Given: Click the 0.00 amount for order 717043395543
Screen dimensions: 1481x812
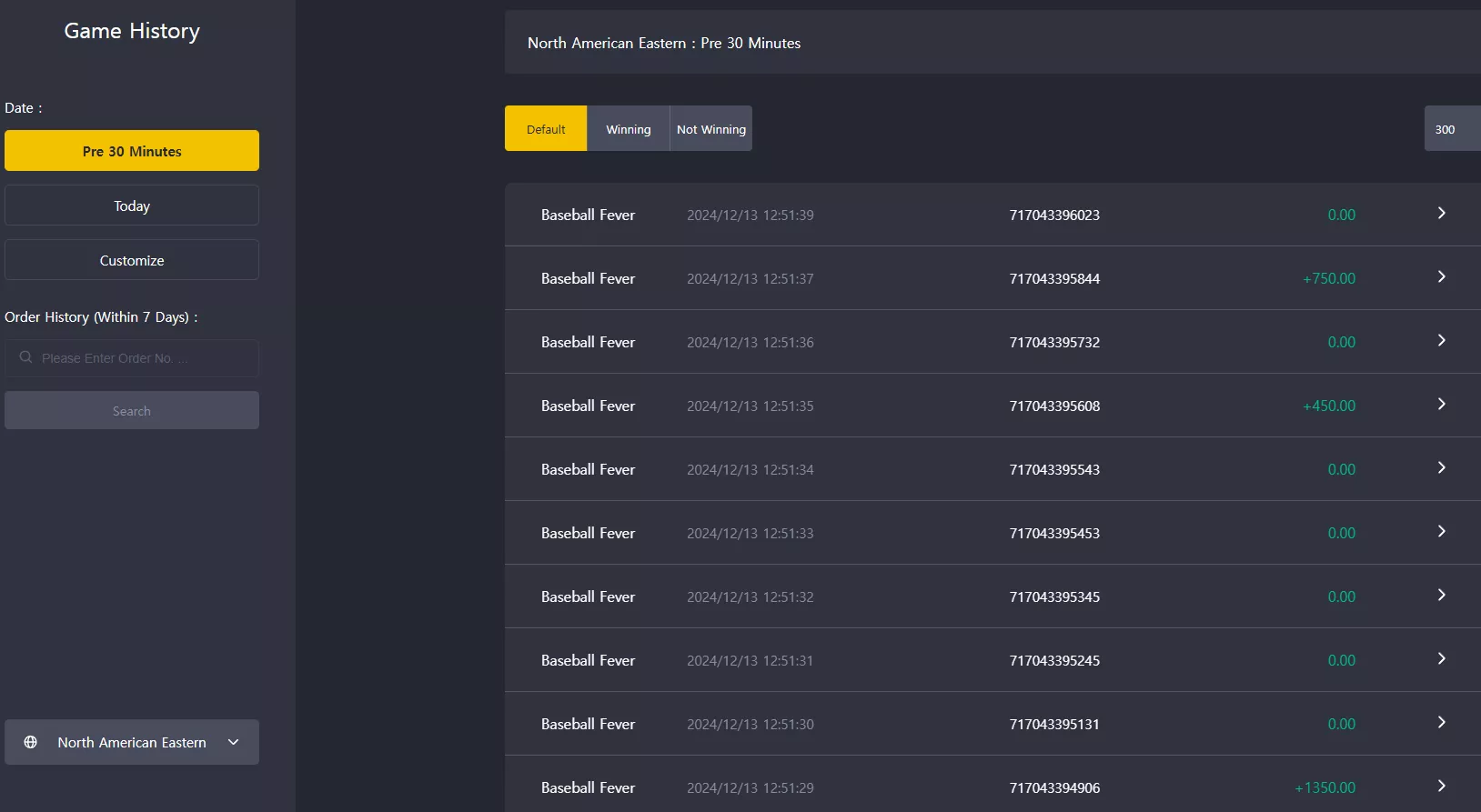Looking at the screenshot, I should click(x=1342, y=469).
